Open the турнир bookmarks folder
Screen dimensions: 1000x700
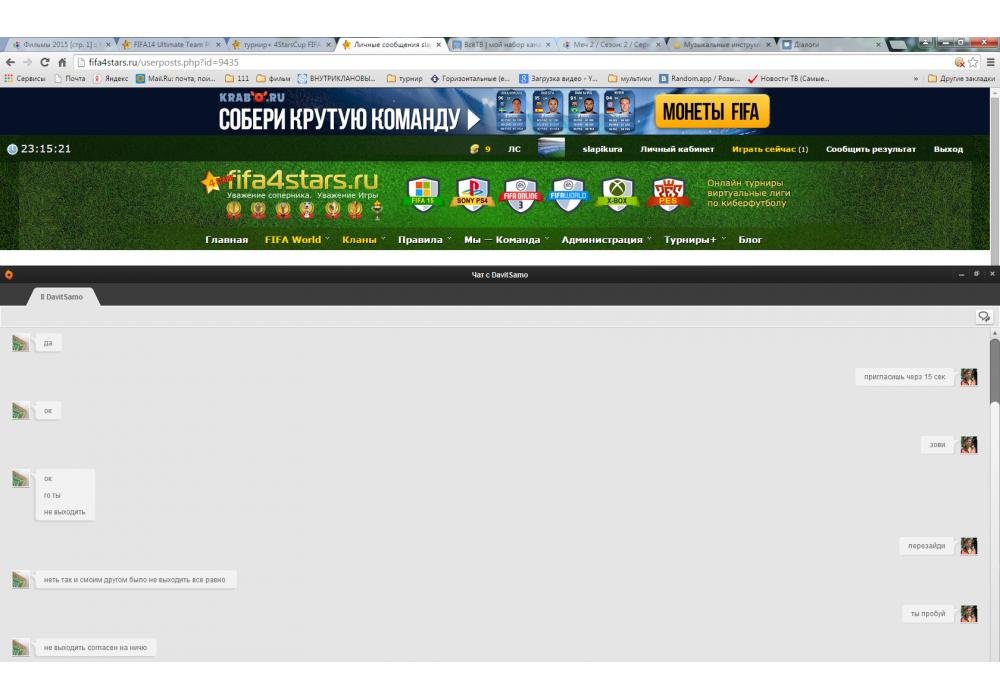[404, 78]
